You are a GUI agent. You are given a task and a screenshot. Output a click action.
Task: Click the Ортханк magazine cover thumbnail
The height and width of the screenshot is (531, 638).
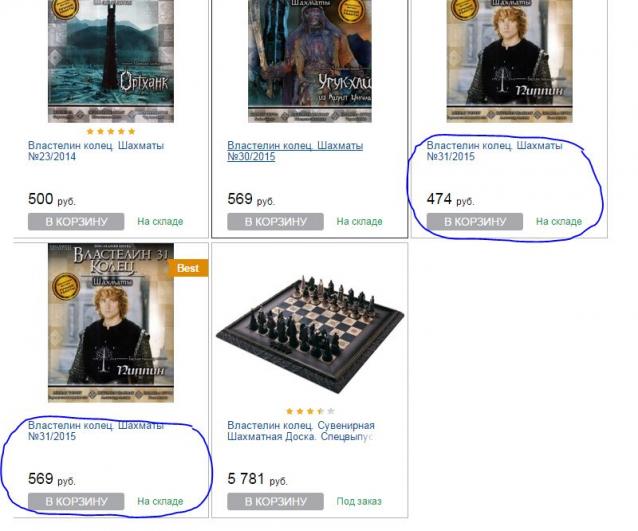coord(111,61)
